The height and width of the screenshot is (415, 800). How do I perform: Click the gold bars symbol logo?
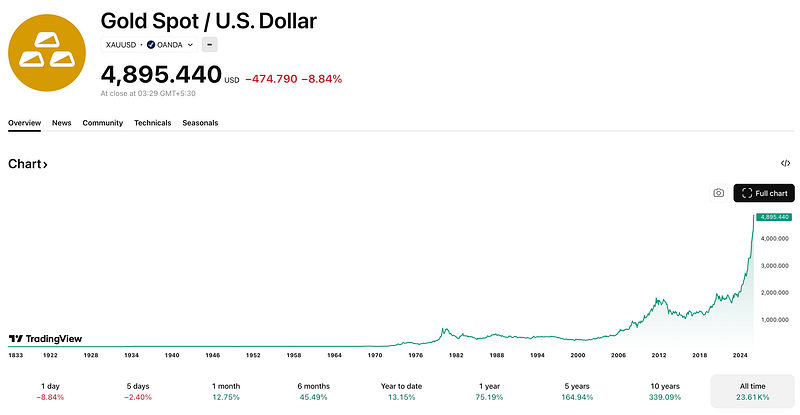click(47, 53)
